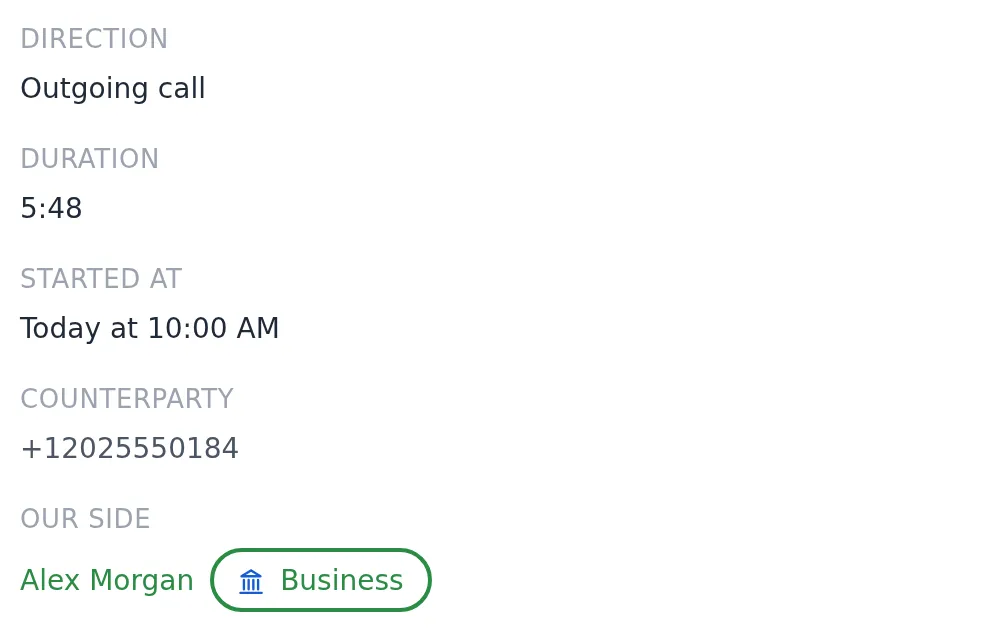Click the OUR SIDE field label
Screen dimensions: 1004x632
(85, 519)
